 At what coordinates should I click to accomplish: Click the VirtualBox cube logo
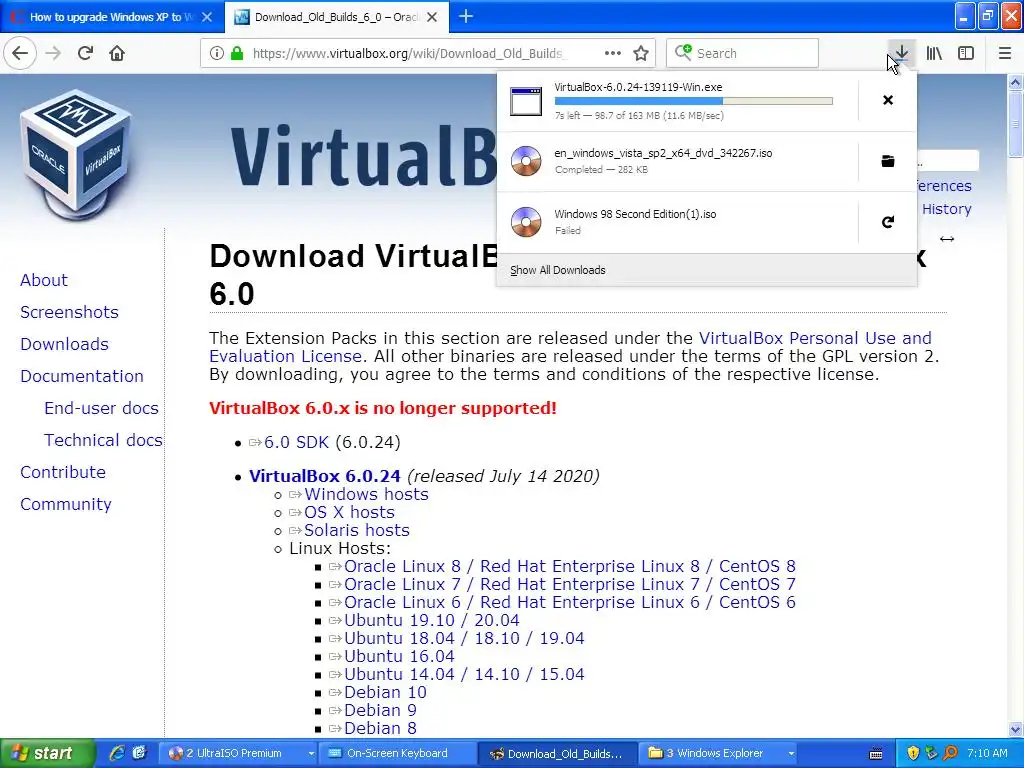76,155
